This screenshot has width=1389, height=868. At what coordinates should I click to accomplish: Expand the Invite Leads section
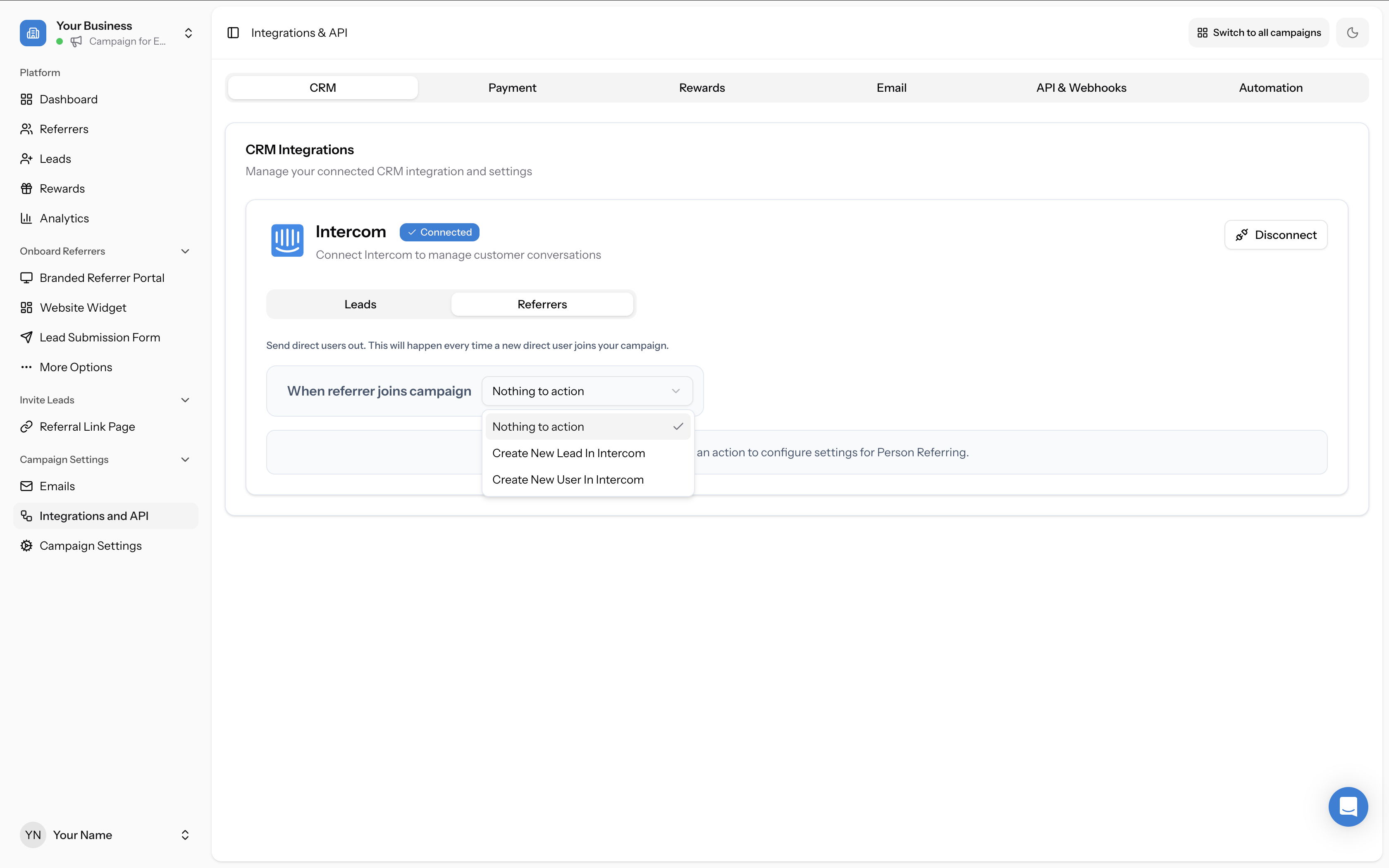tap(185, 400)
